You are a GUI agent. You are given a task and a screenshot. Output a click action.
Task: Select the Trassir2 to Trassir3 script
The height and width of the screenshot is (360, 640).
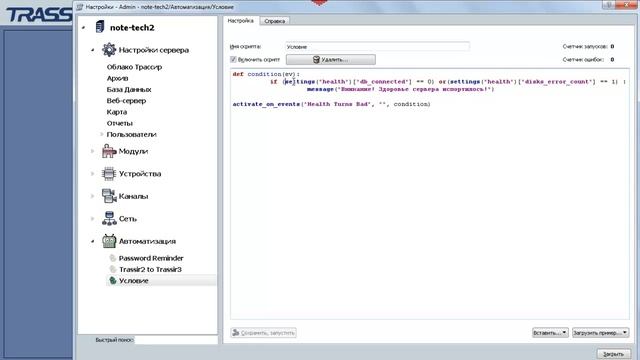(150, 269)
